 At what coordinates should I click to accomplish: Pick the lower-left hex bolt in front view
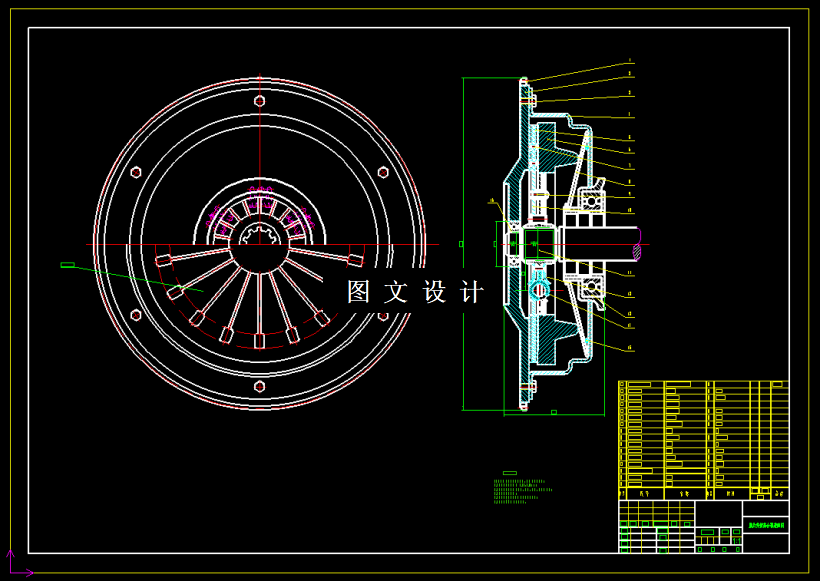(136, 315)
